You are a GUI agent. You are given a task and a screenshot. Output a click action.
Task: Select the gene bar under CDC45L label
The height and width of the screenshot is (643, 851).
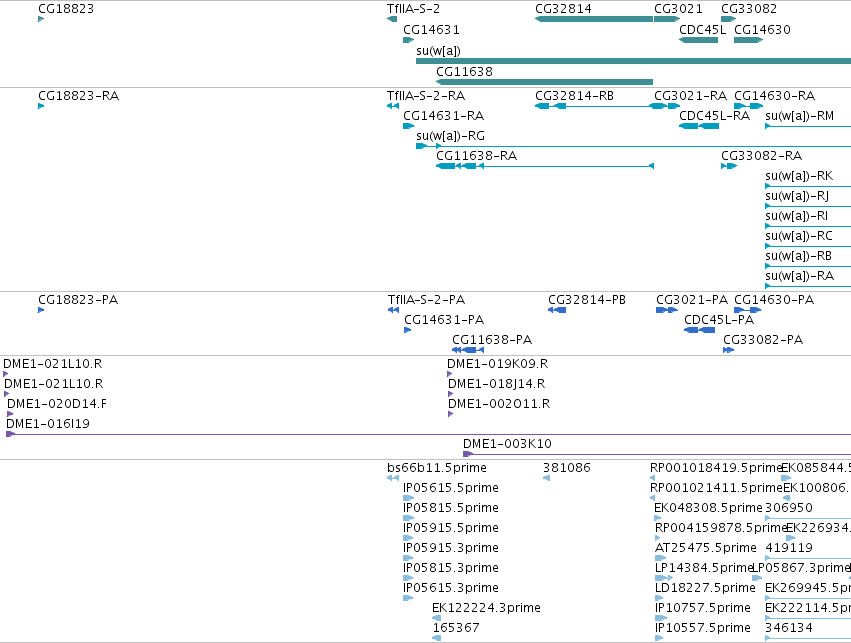coord(698,40)
